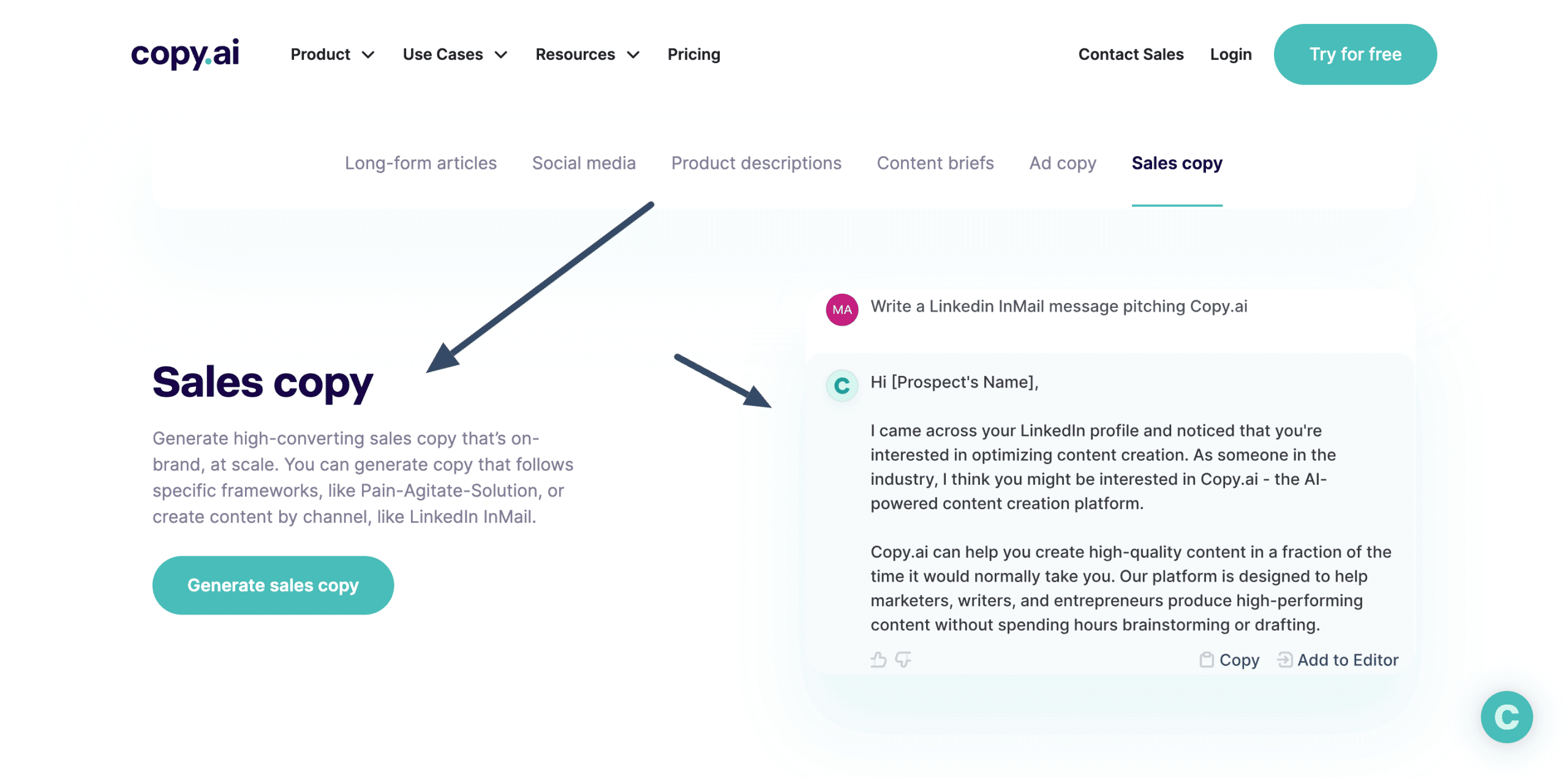Open the chat widget bubble in bottom corner

pos(1506,716)
